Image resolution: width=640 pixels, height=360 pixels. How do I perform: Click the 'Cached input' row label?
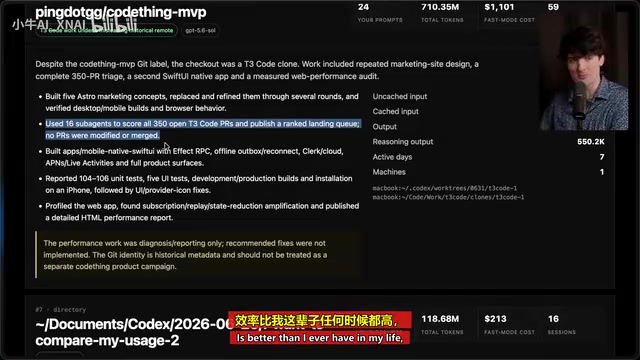395,111
